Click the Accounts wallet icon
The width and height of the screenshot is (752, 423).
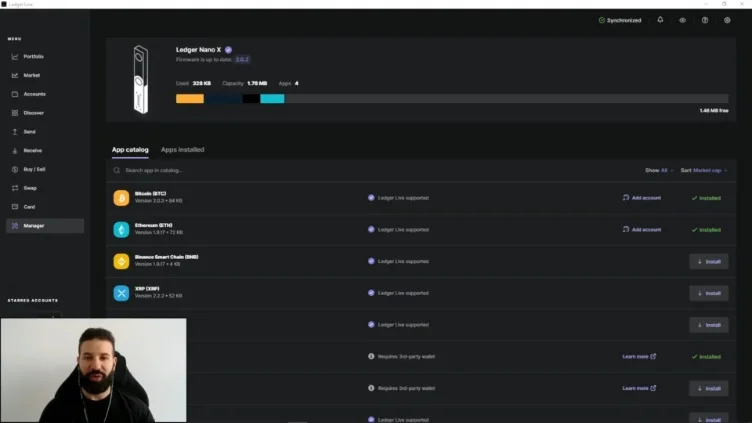click(x=15, y=94)
